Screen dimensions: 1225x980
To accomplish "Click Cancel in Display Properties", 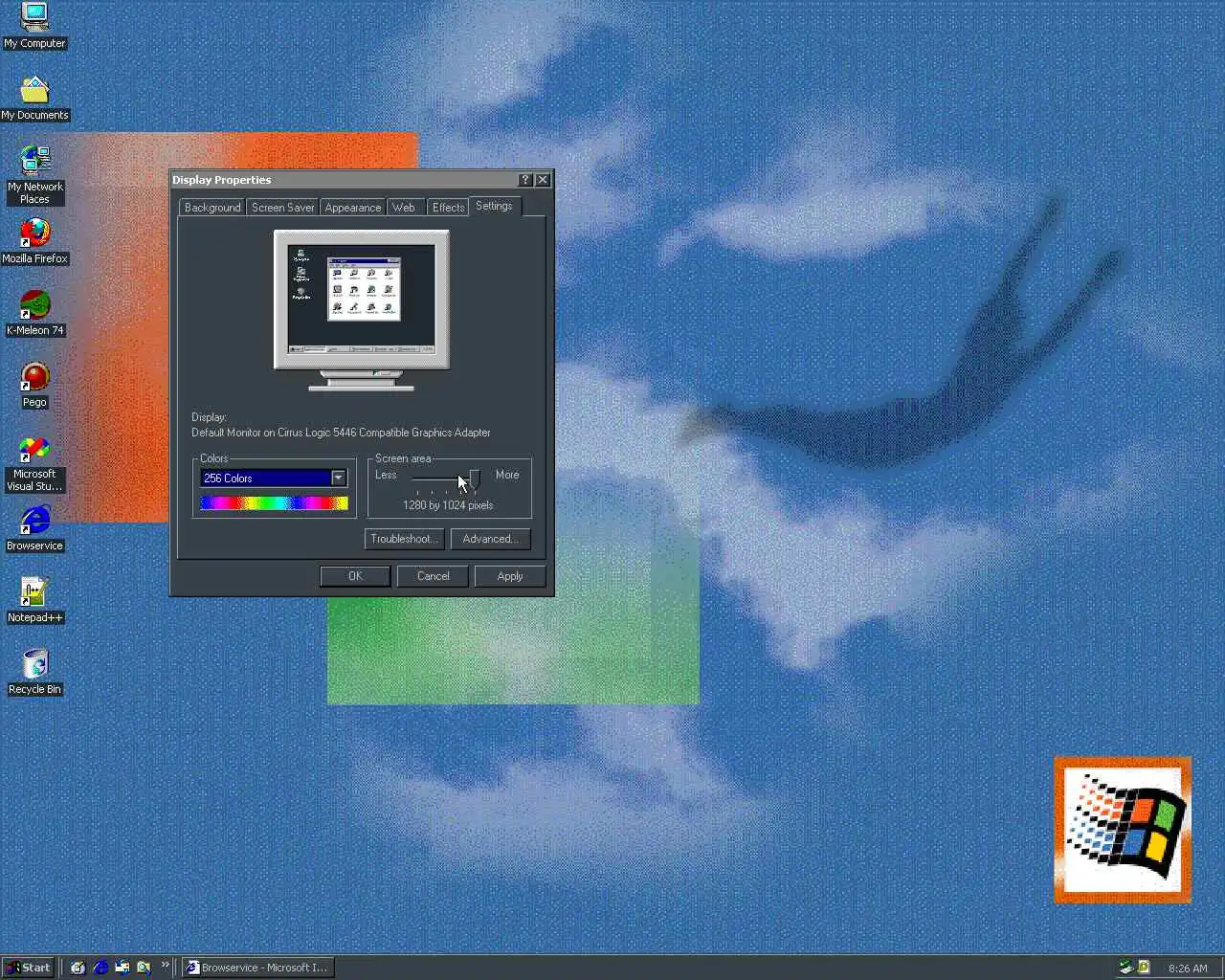I will tap(433, 576).
